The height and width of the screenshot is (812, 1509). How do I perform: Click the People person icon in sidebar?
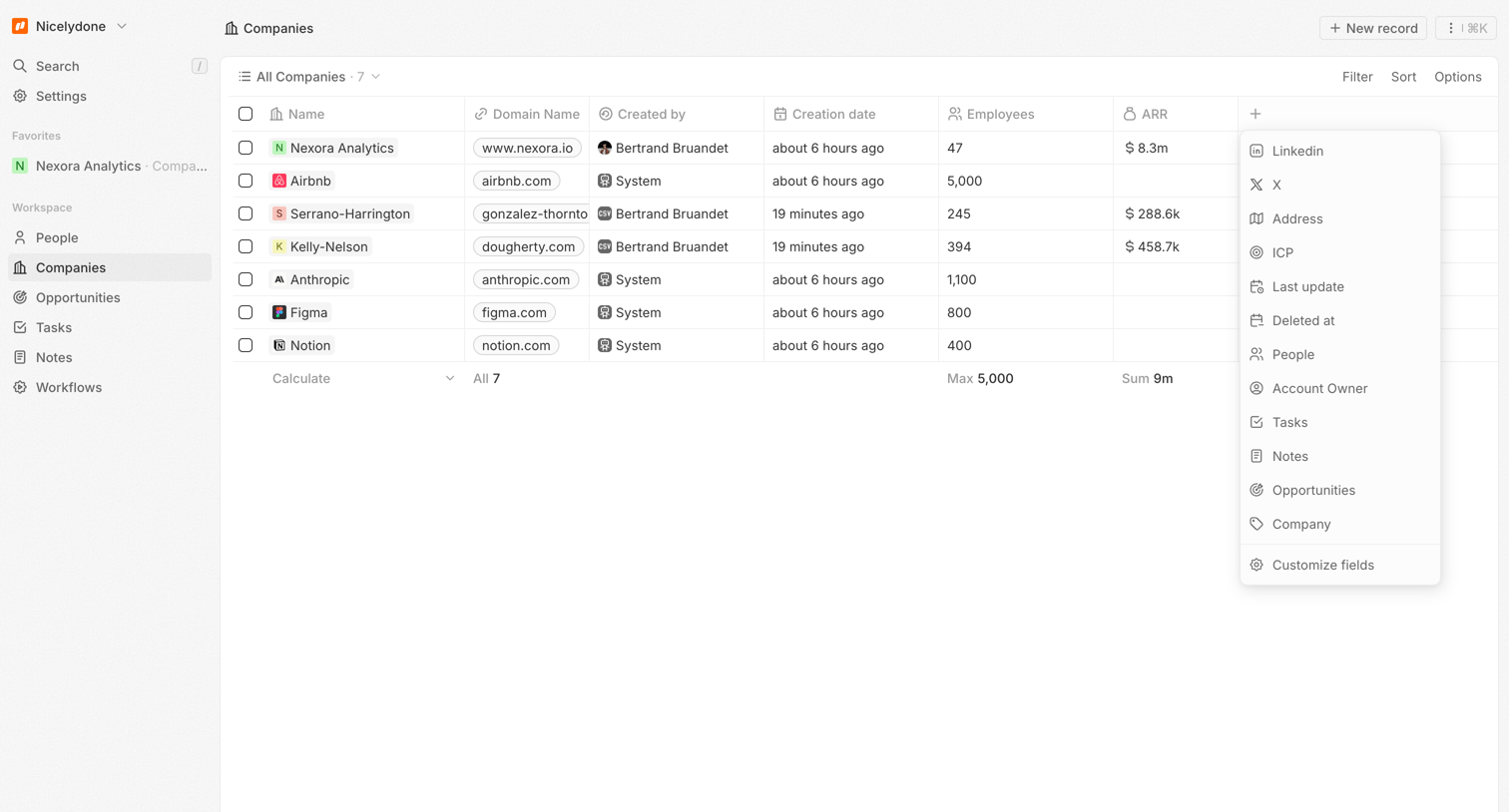click(x=20, y=237)
